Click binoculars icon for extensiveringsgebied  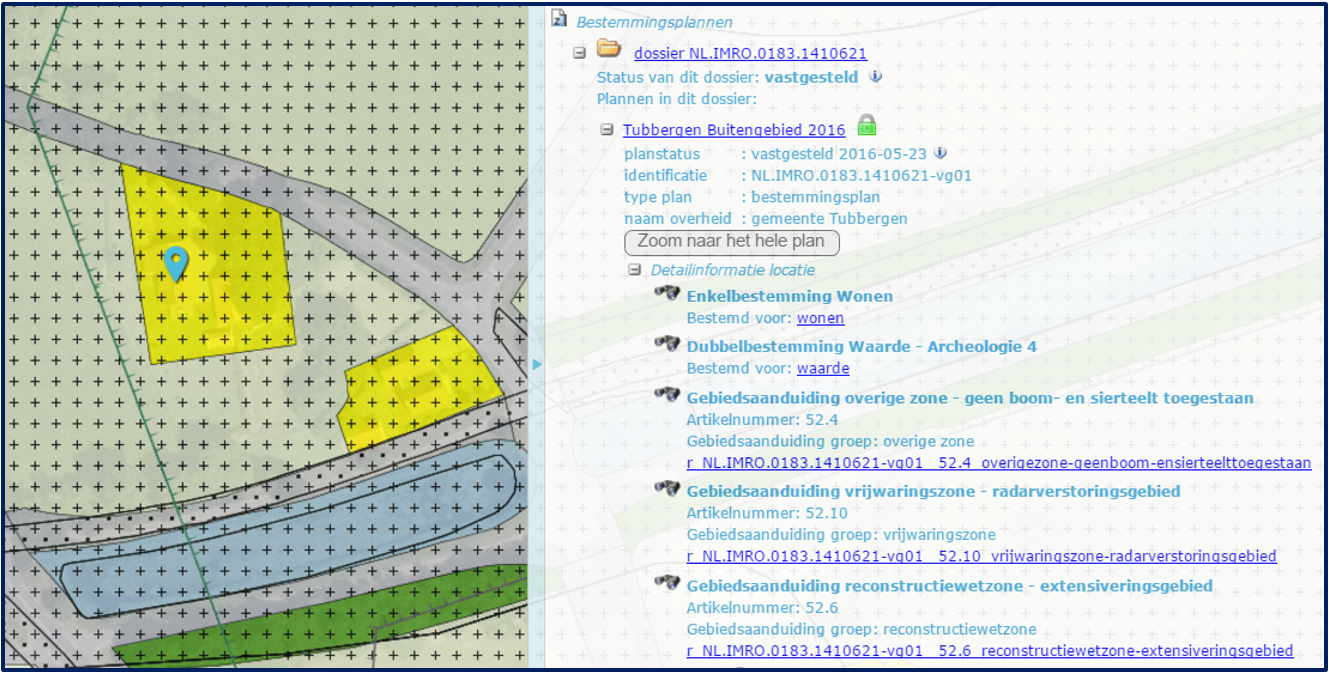coord(667,582)
